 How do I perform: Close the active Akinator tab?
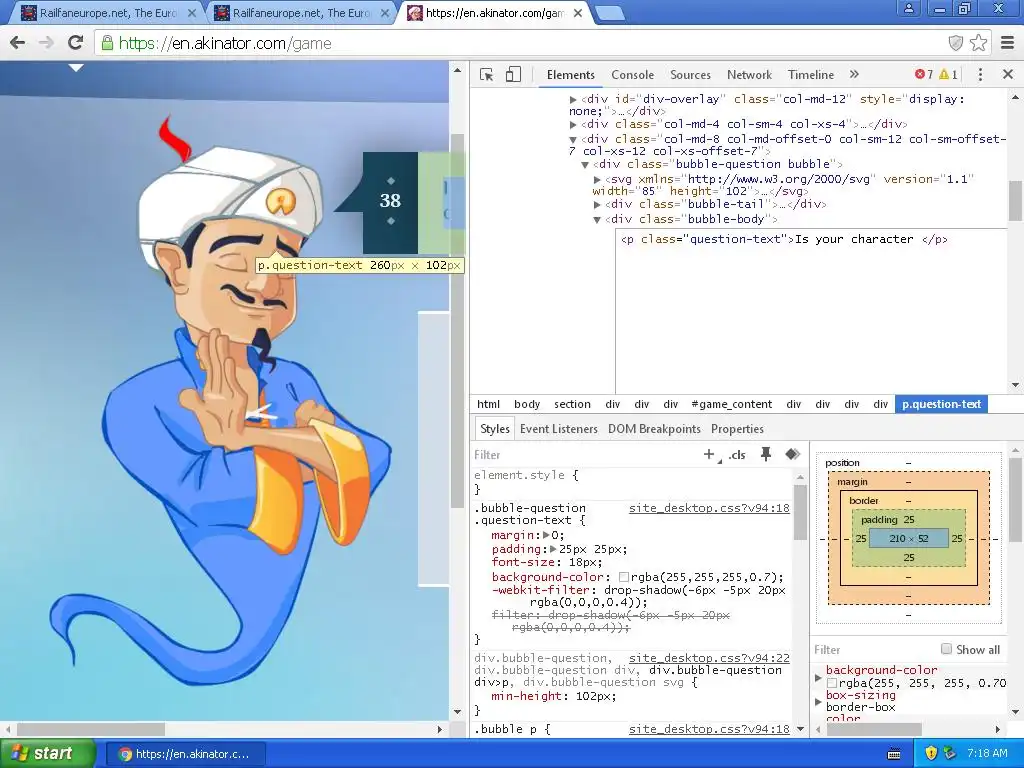[x=578, y=13]
